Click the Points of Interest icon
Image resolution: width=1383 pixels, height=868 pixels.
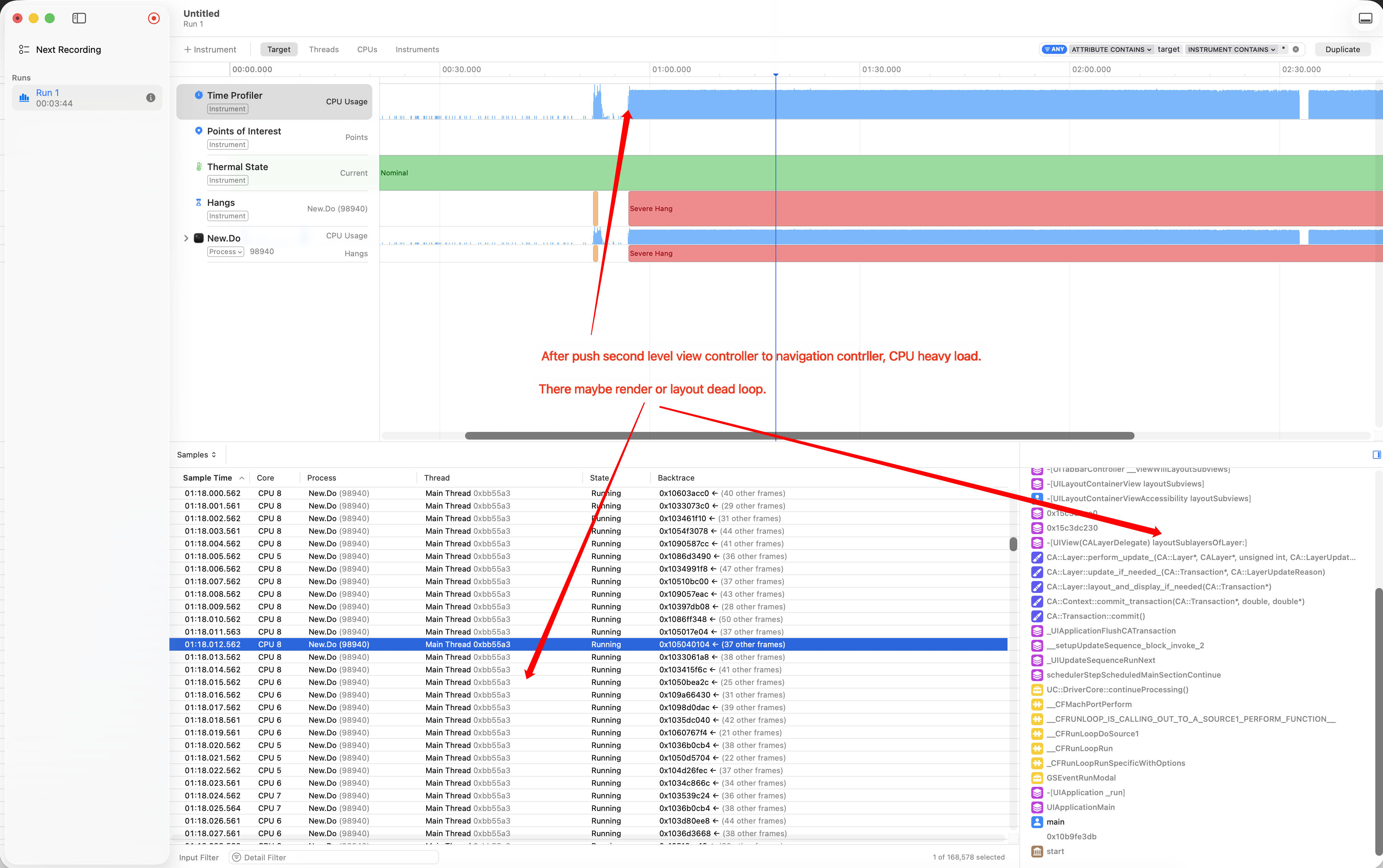198,131
